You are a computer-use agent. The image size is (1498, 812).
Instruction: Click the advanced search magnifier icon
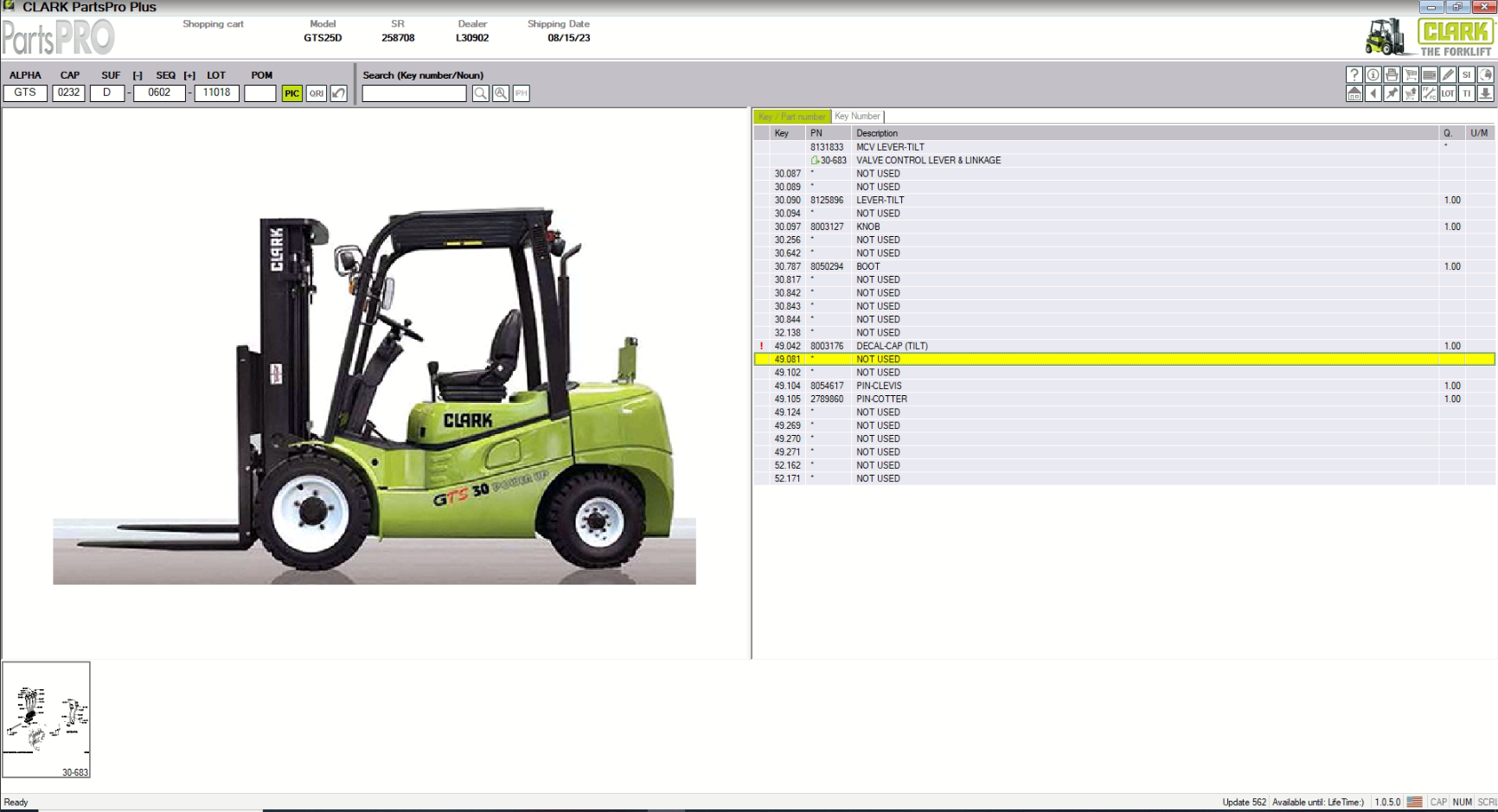coord(501,93)
